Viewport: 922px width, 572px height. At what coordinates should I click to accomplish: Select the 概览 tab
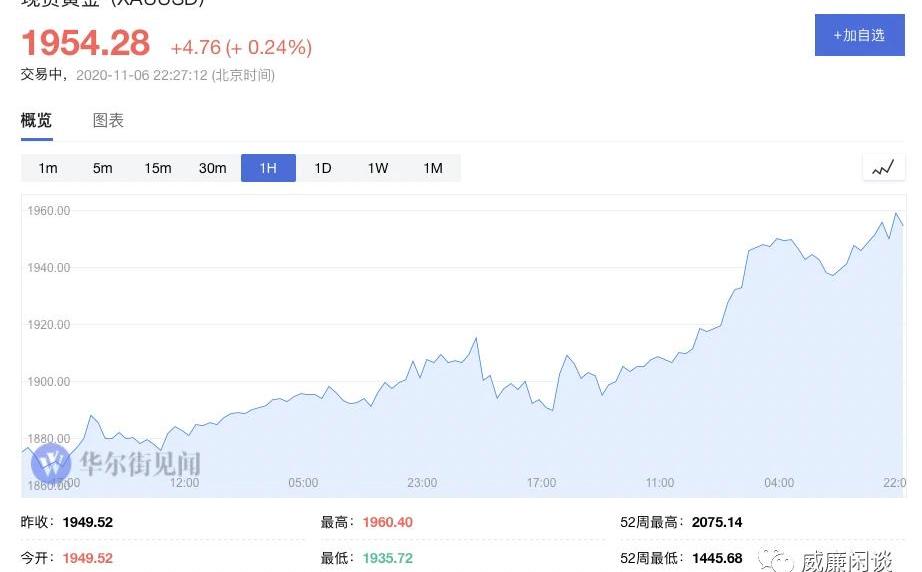(x=36, y=121)
